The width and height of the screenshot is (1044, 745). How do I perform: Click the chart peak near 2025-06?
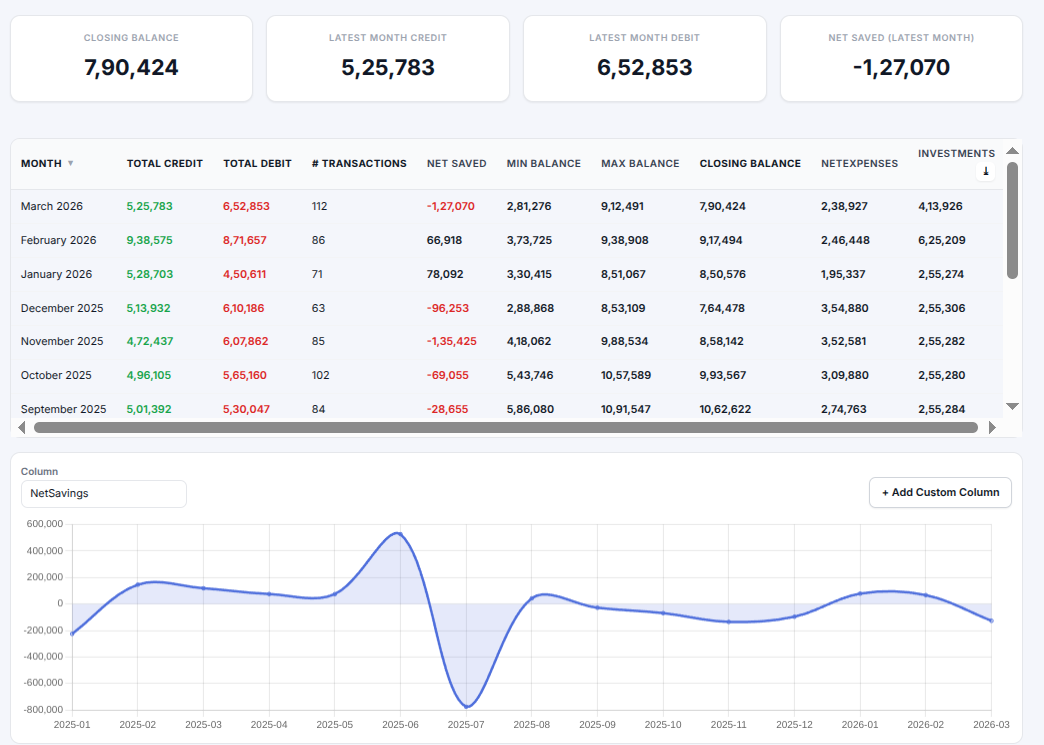[400, 534]
